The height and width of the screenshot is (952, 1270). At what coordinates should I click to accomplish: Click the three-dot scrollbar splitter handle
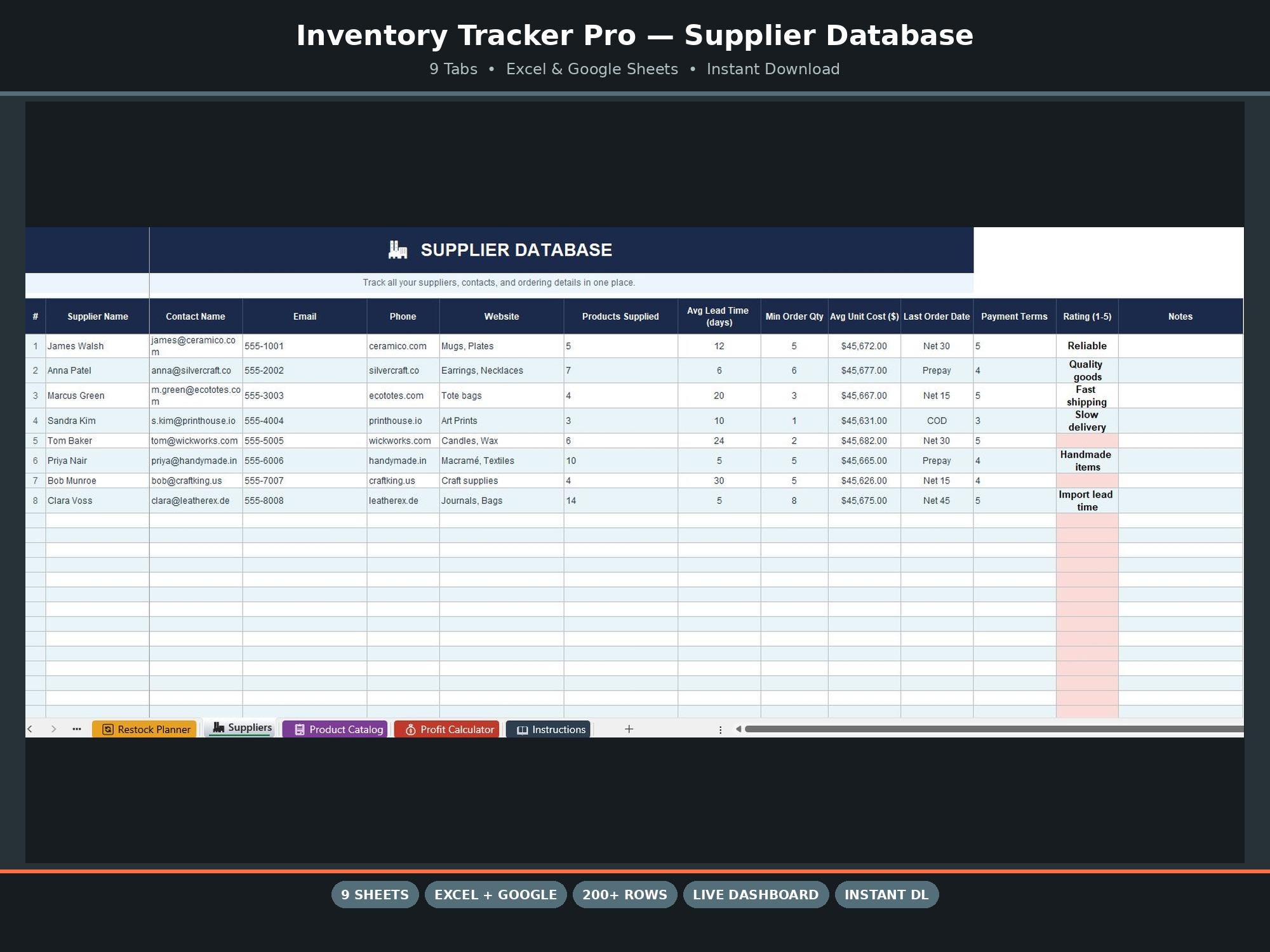[x=720, y=730]
